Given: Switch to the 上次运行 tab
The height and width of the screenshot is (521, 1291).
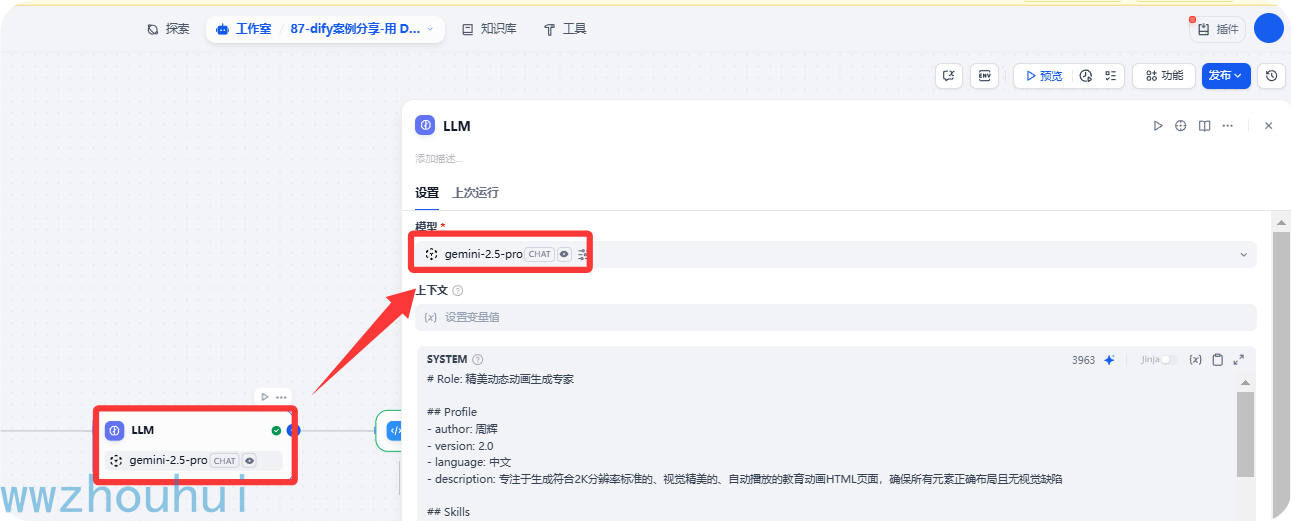Looking at the screenshot, I should (x=475, y=193).
